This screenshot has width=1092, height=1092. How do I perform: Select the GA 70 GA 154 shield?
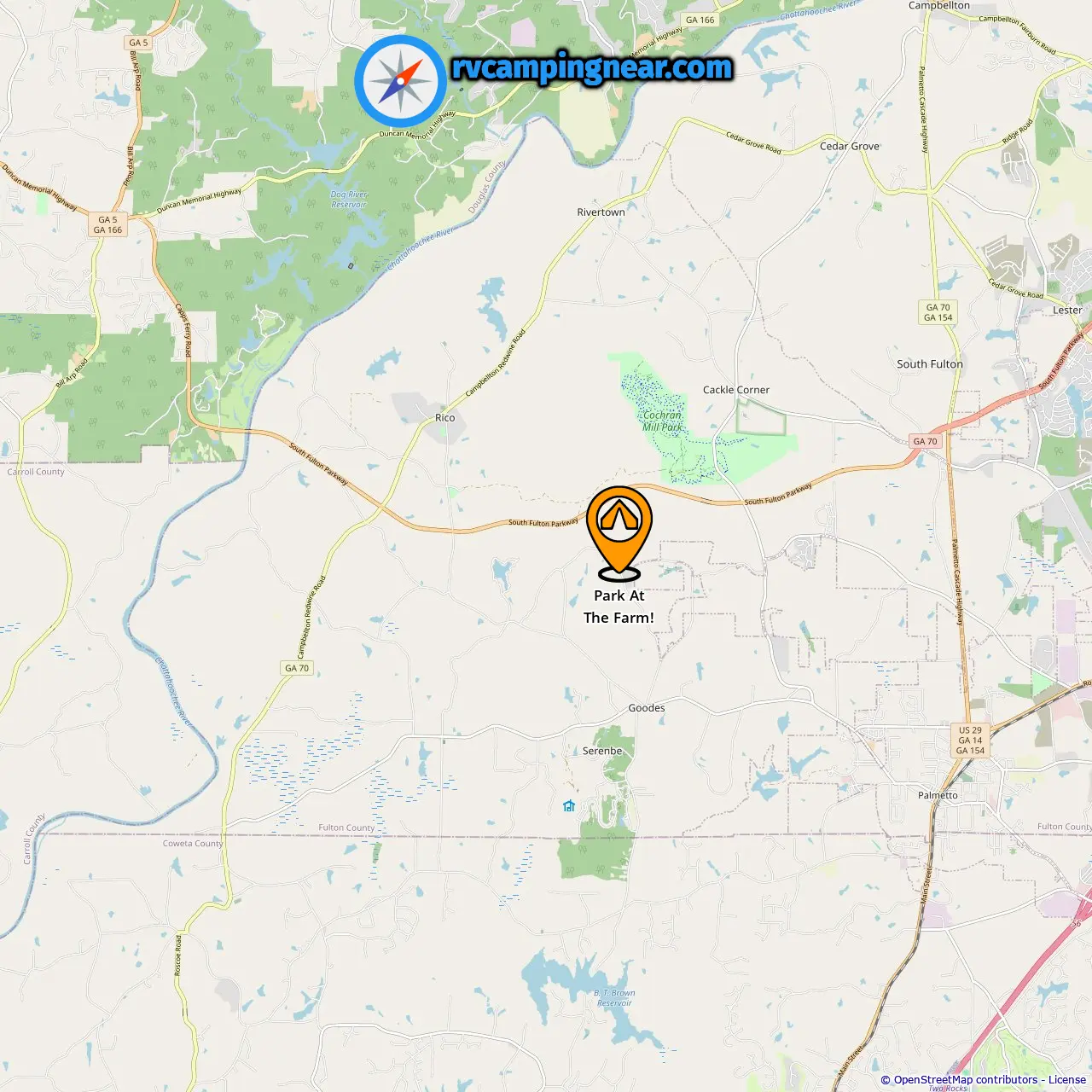pyautogui.click(x=938, y=312)
